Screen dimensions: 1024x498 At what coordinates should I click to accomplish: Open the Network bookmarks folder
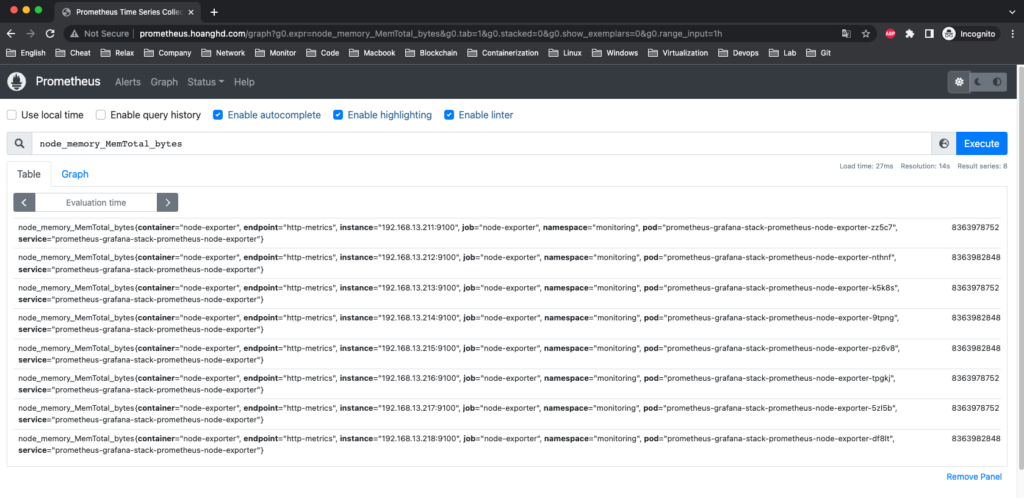223,53
